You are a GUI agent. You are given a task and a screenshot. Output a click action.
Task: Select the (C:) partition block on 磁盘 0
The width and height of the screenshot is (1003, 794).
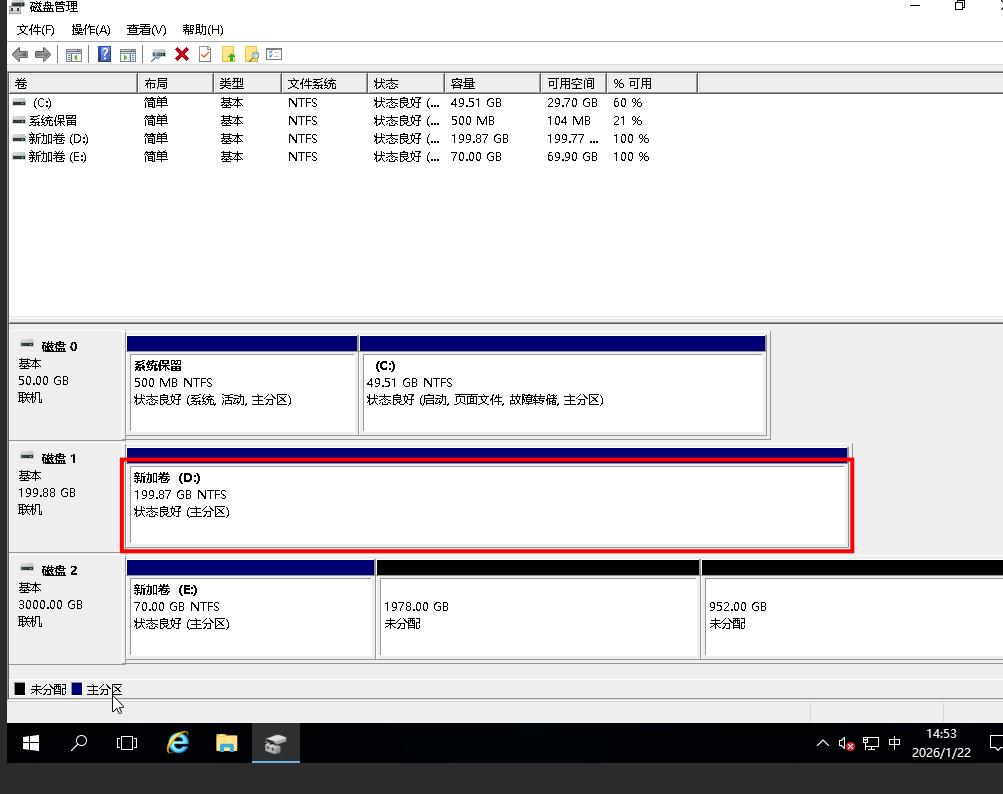point(563,392)
